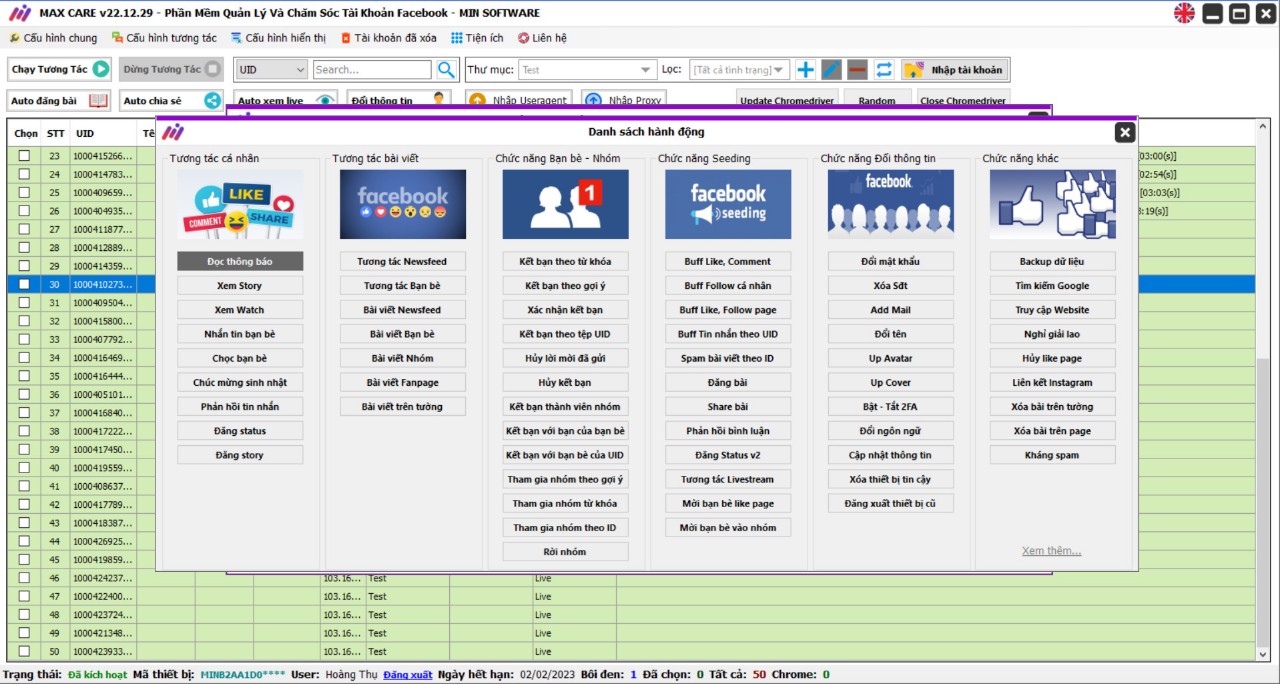Open Cấu hình chung menu
This screenshot has width=1280, height=684.
54,38
